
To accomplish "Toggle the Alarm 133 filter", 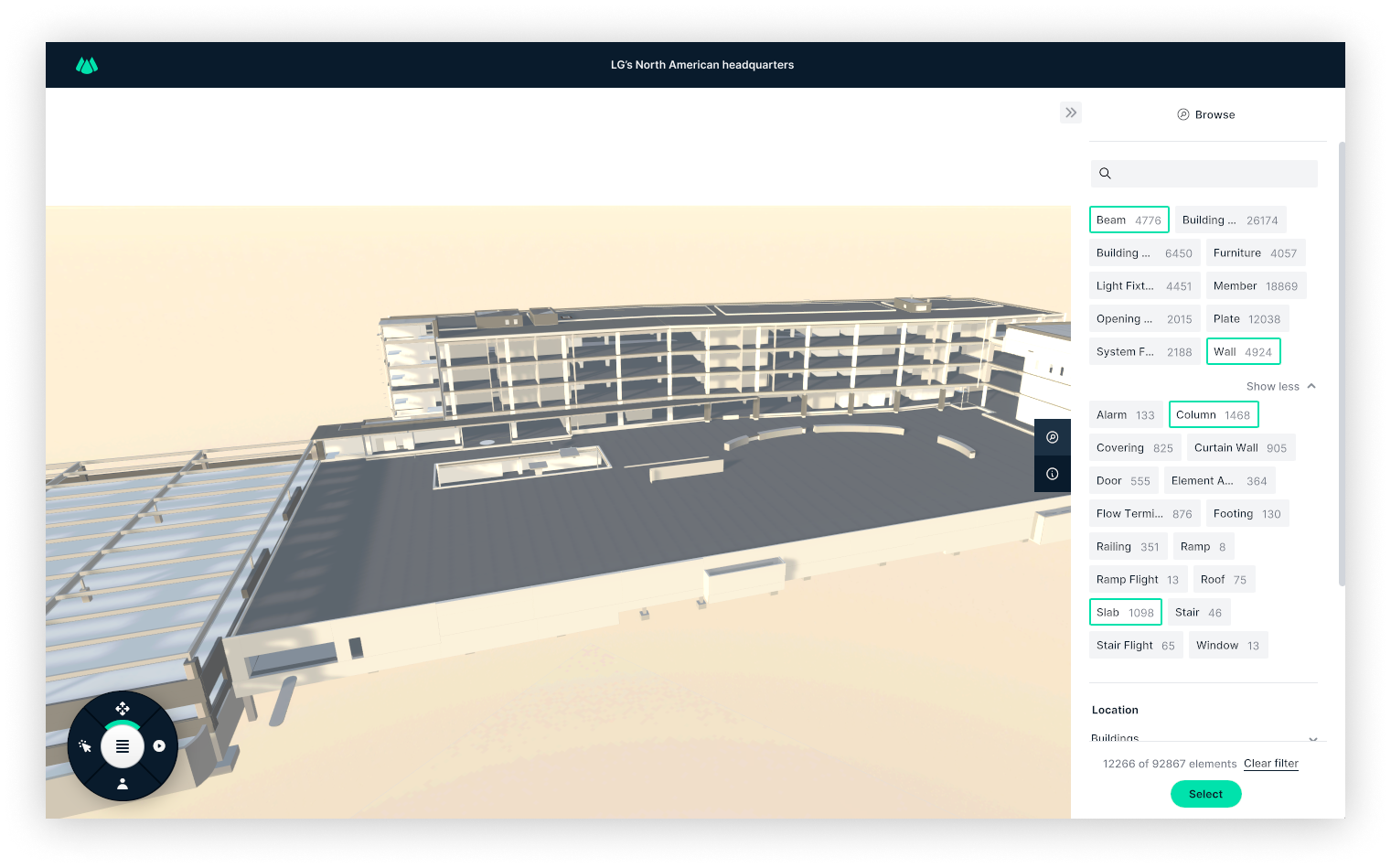I will click(1126, 414).
